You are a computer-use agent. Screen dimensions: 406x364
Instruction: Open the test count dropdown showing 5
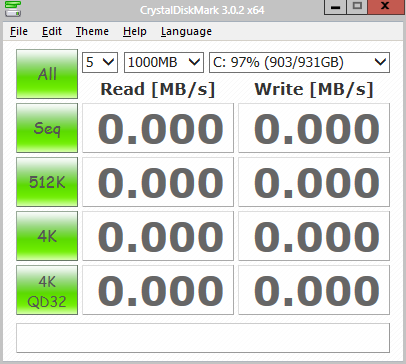click(100, 62)
